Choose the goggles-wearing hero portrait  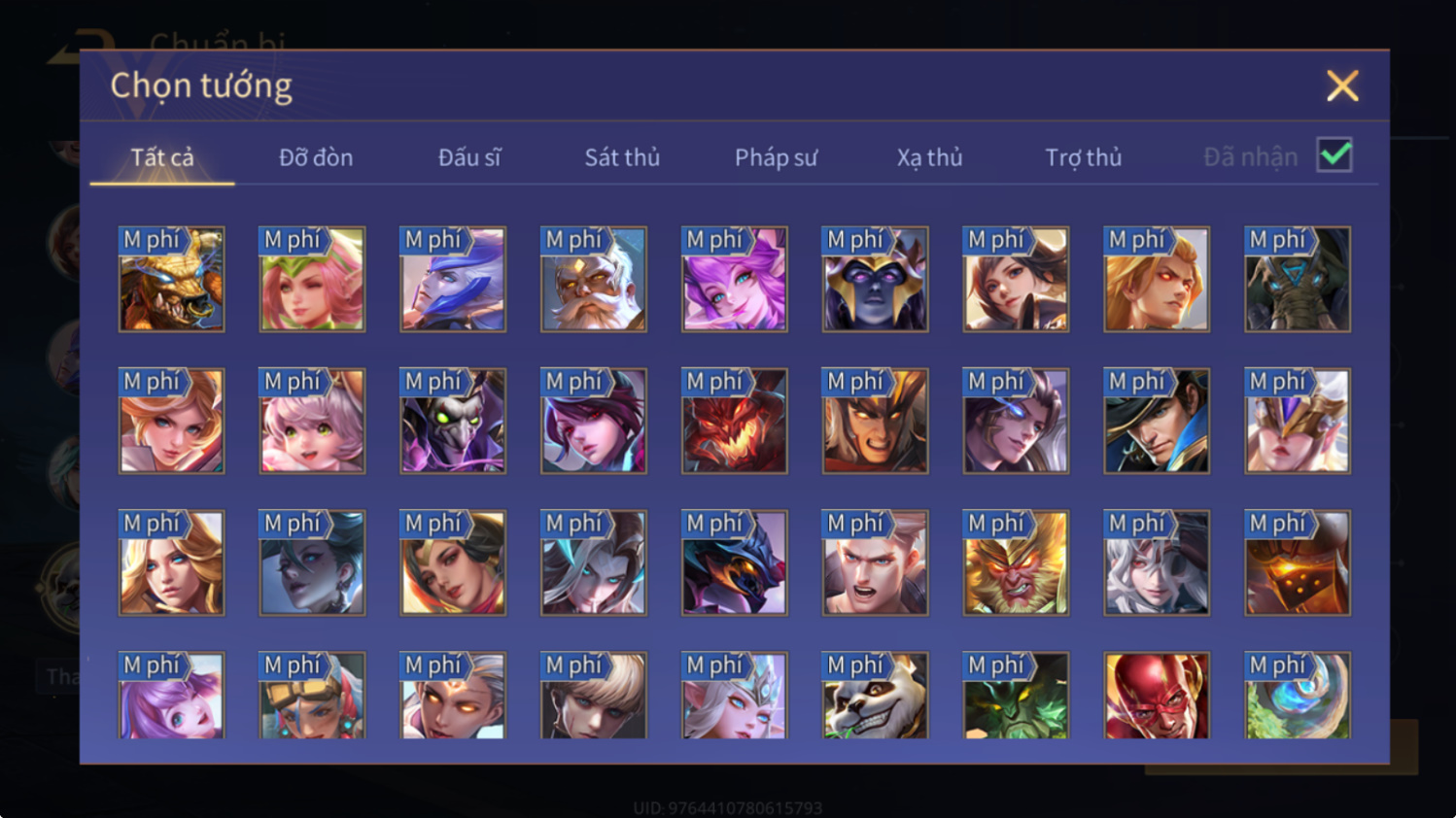point(312,696)
